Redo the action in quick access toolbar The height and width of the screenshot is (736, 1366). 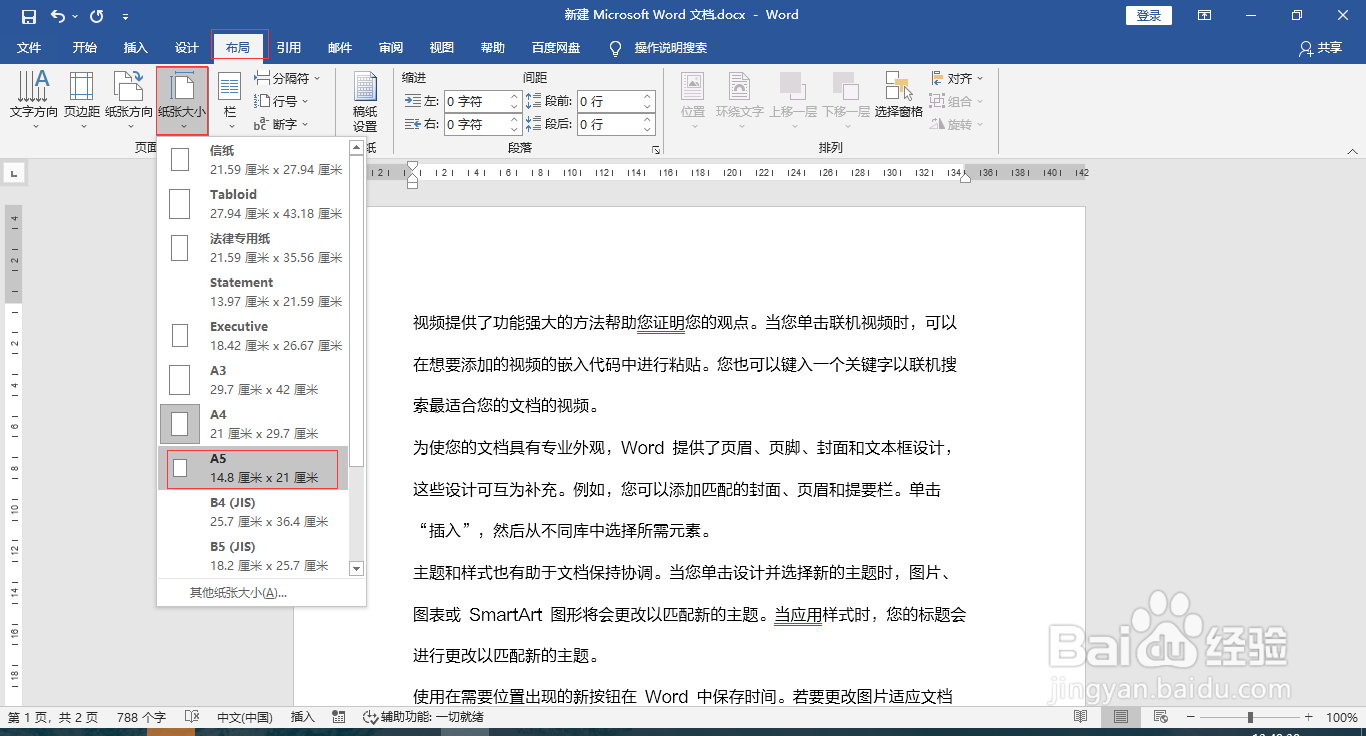[x=96, y=16]
